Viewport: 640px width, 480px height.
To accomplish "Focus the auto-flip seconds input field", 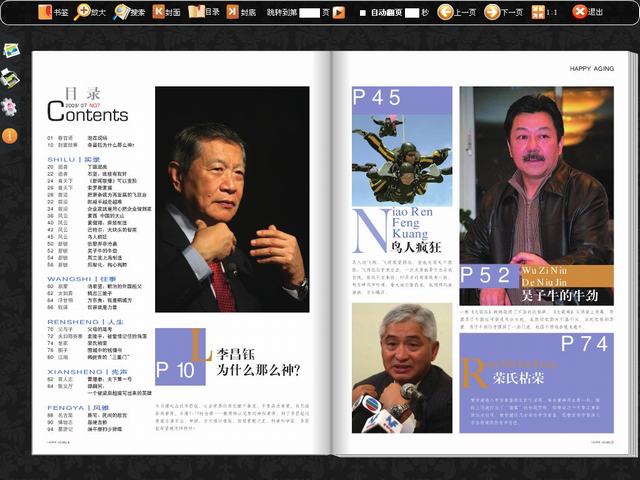I will click(412, 13).
